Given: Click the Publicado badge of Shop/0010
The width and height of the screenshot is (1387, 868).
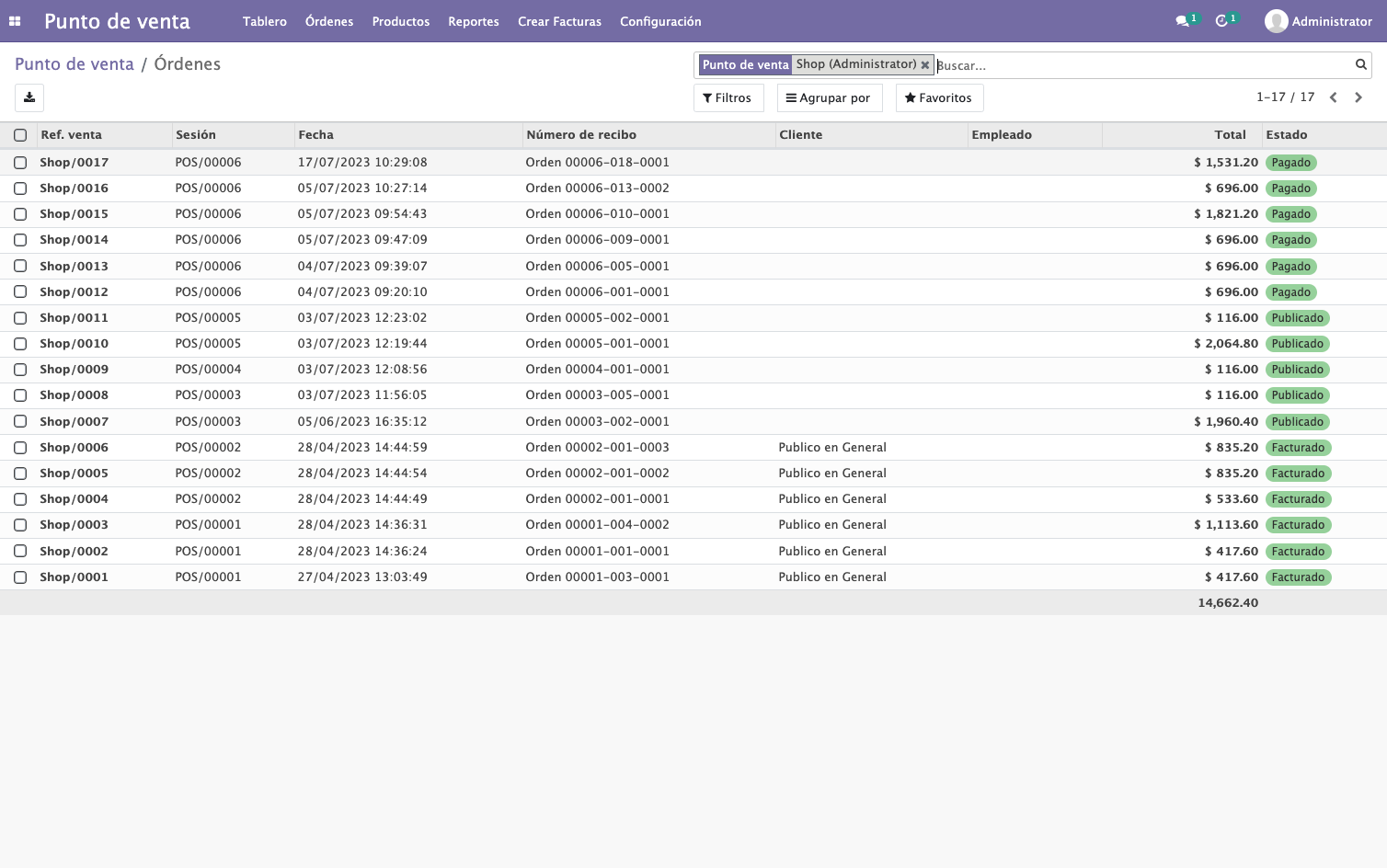Looking at the screenshot, I should coord(1297,344).
